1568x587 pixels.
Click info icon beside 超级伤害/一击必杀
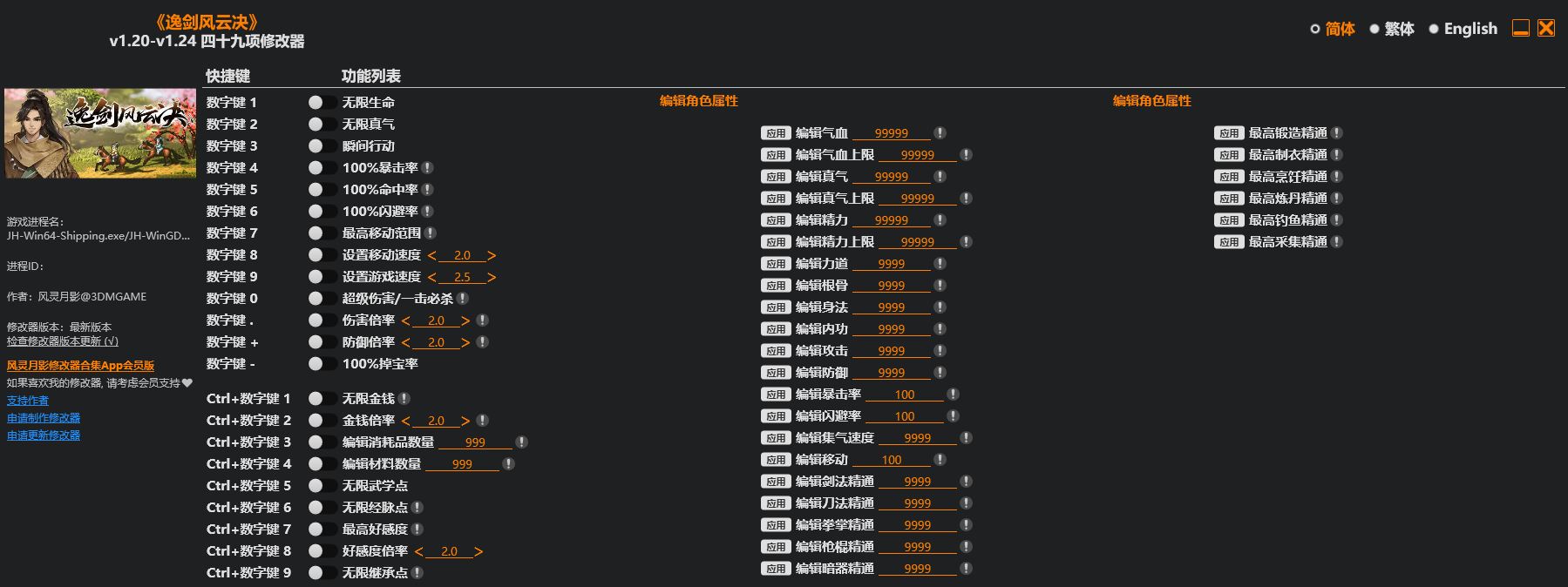(x=463, y=298)
